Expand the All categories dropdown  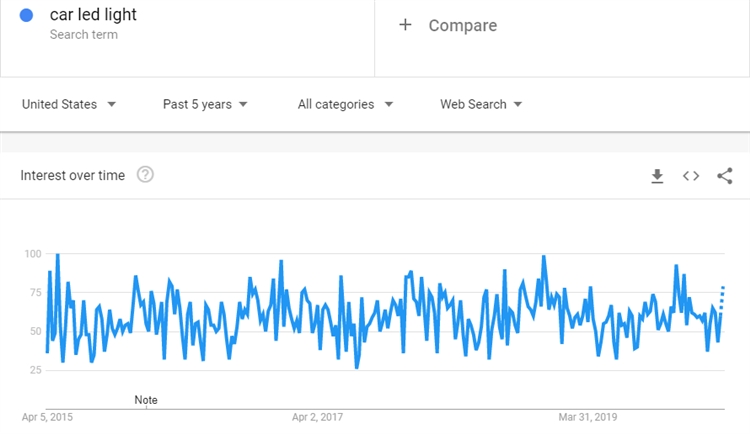[x=345, y=104]
